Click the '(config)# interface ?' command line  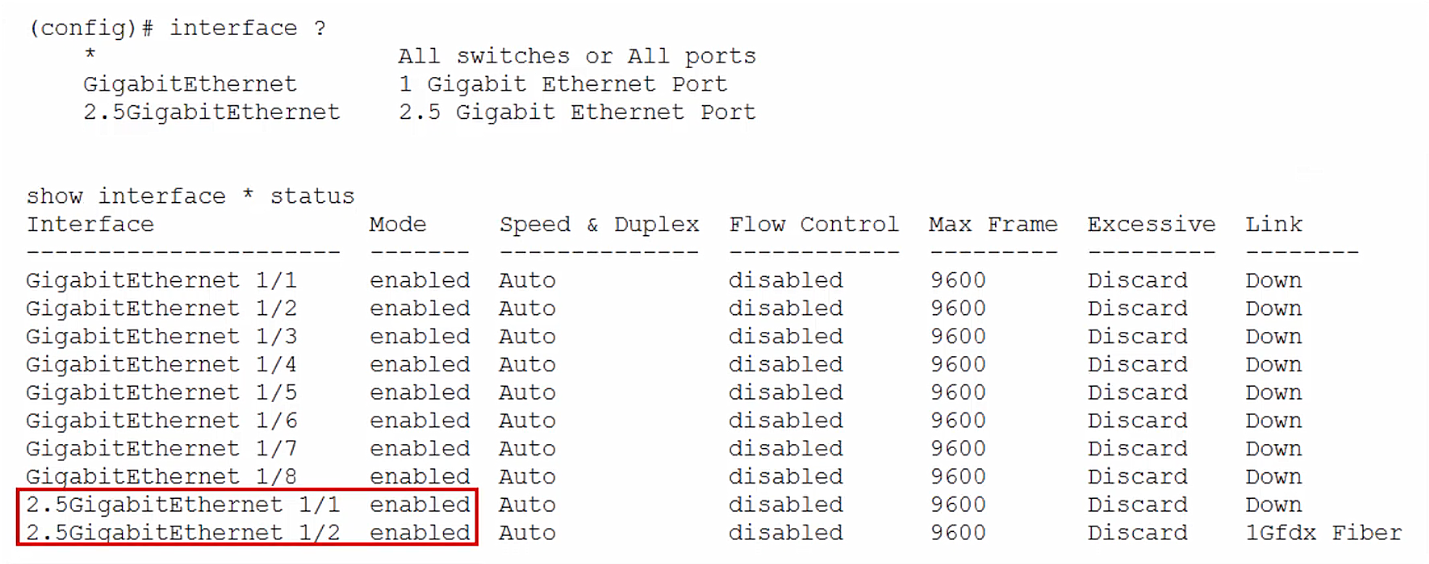(177, 28)
